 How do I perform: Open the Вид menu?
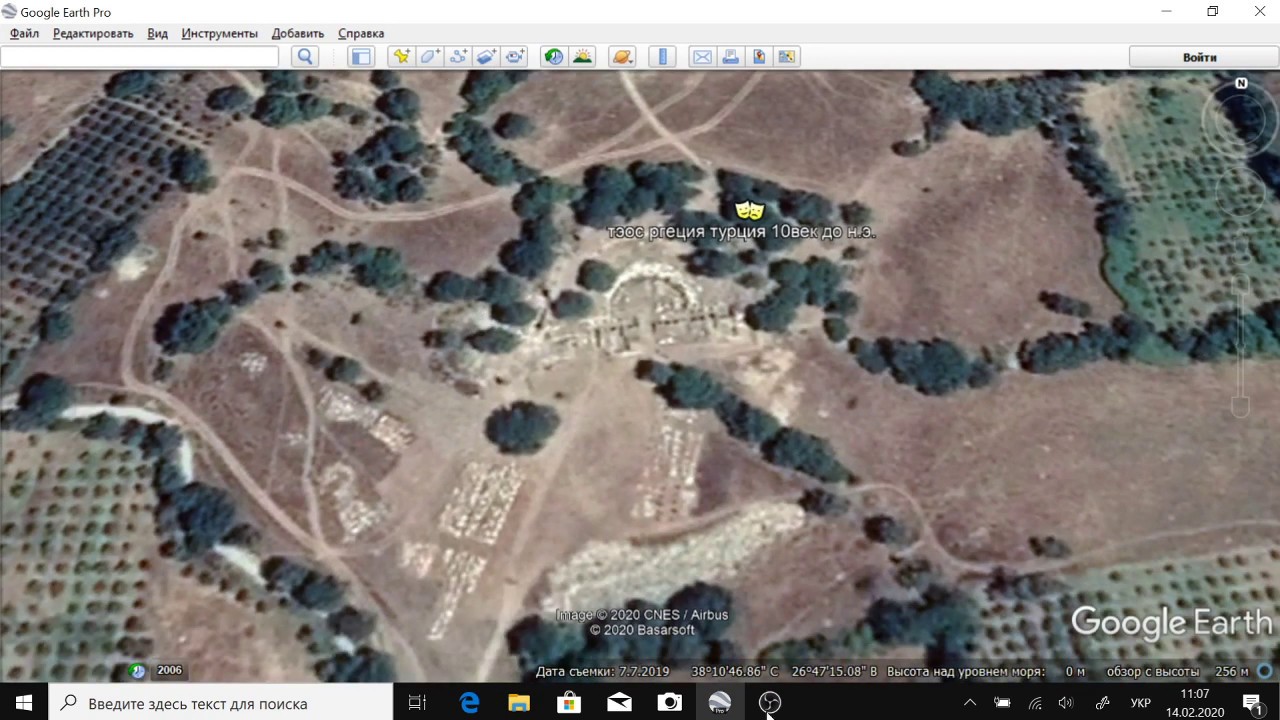[157, 33]
